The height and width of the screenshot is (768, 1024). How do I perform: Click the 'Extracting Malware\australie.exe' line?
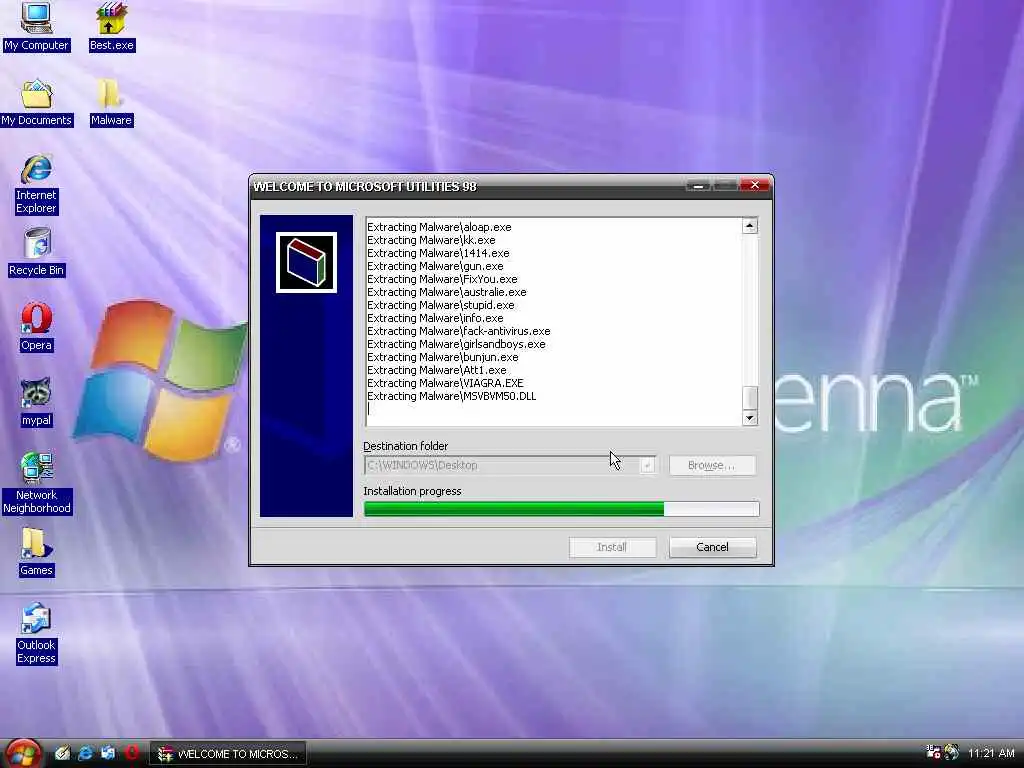pyautogui.click(x=447, y=293)
